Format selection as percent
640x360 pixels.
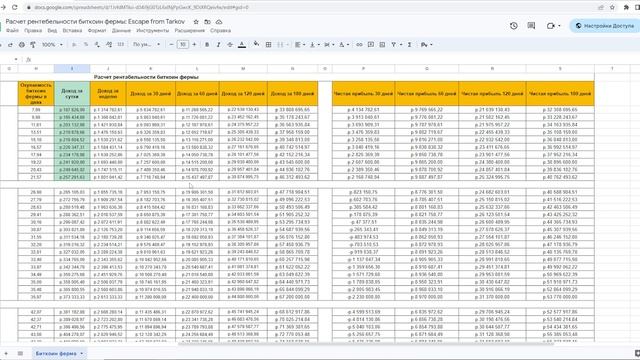tap(86, 44)
